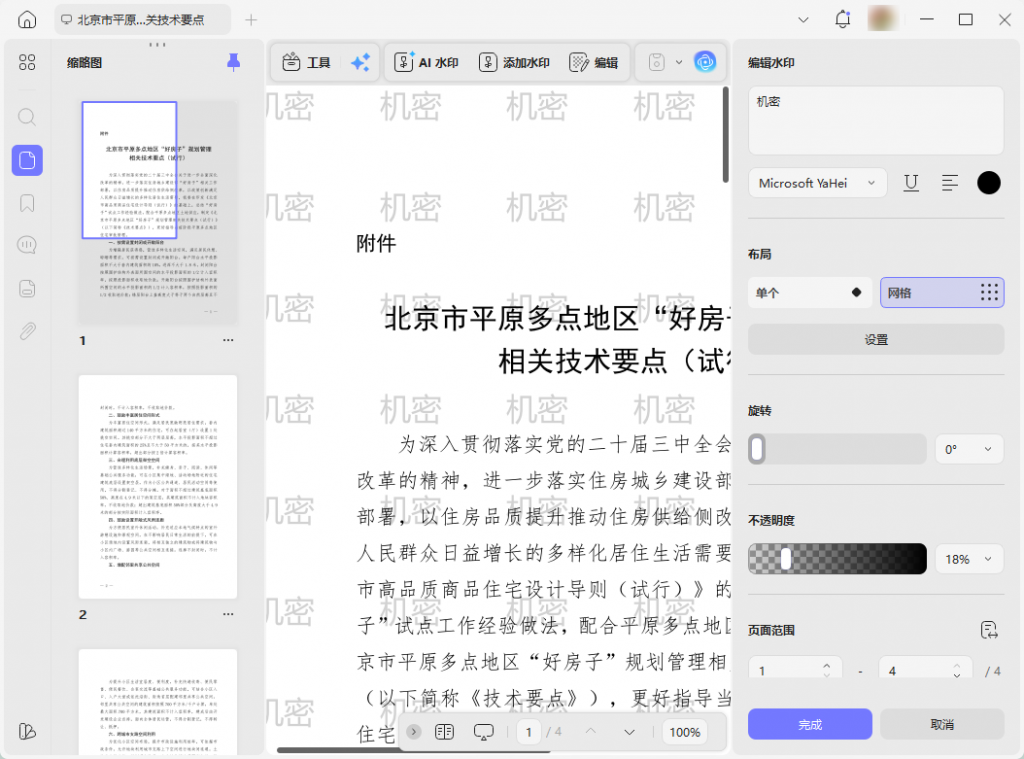Switch to the AI Watermark tab

pos(427,62)
